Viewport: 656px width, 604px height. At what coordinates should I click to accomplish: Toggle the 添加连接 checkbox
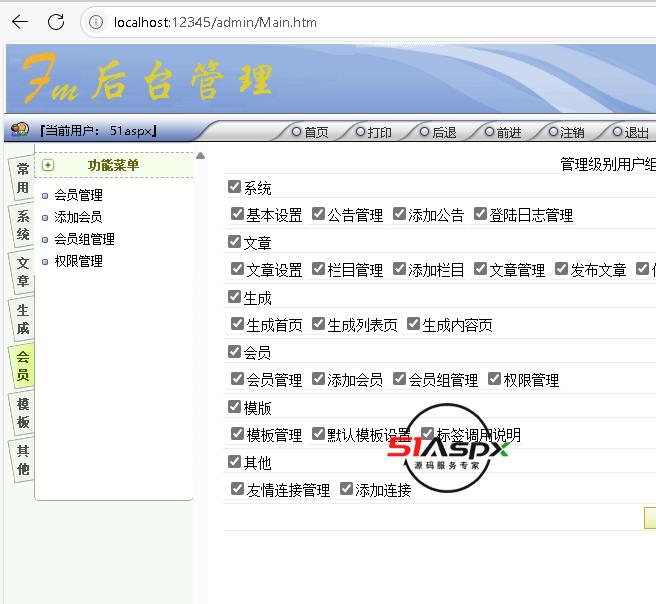(346, 488)
